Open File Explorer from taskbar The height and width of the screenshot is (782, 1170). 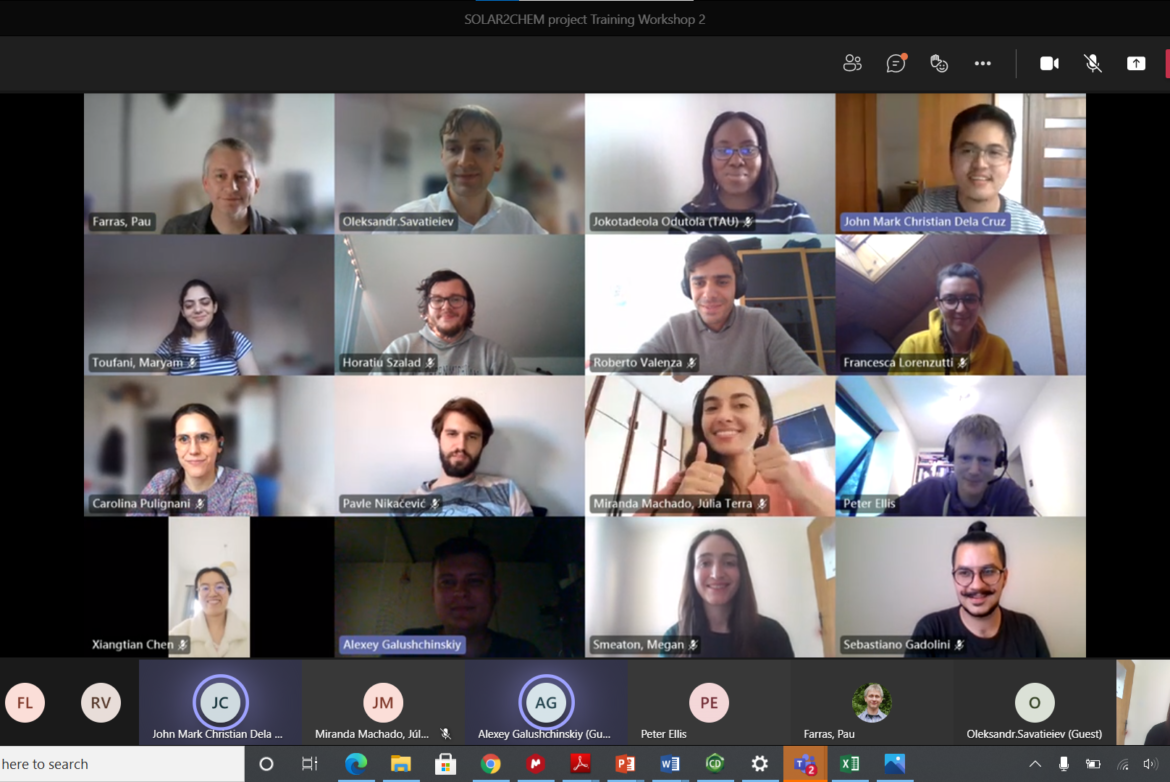click(x=401, y=764)
